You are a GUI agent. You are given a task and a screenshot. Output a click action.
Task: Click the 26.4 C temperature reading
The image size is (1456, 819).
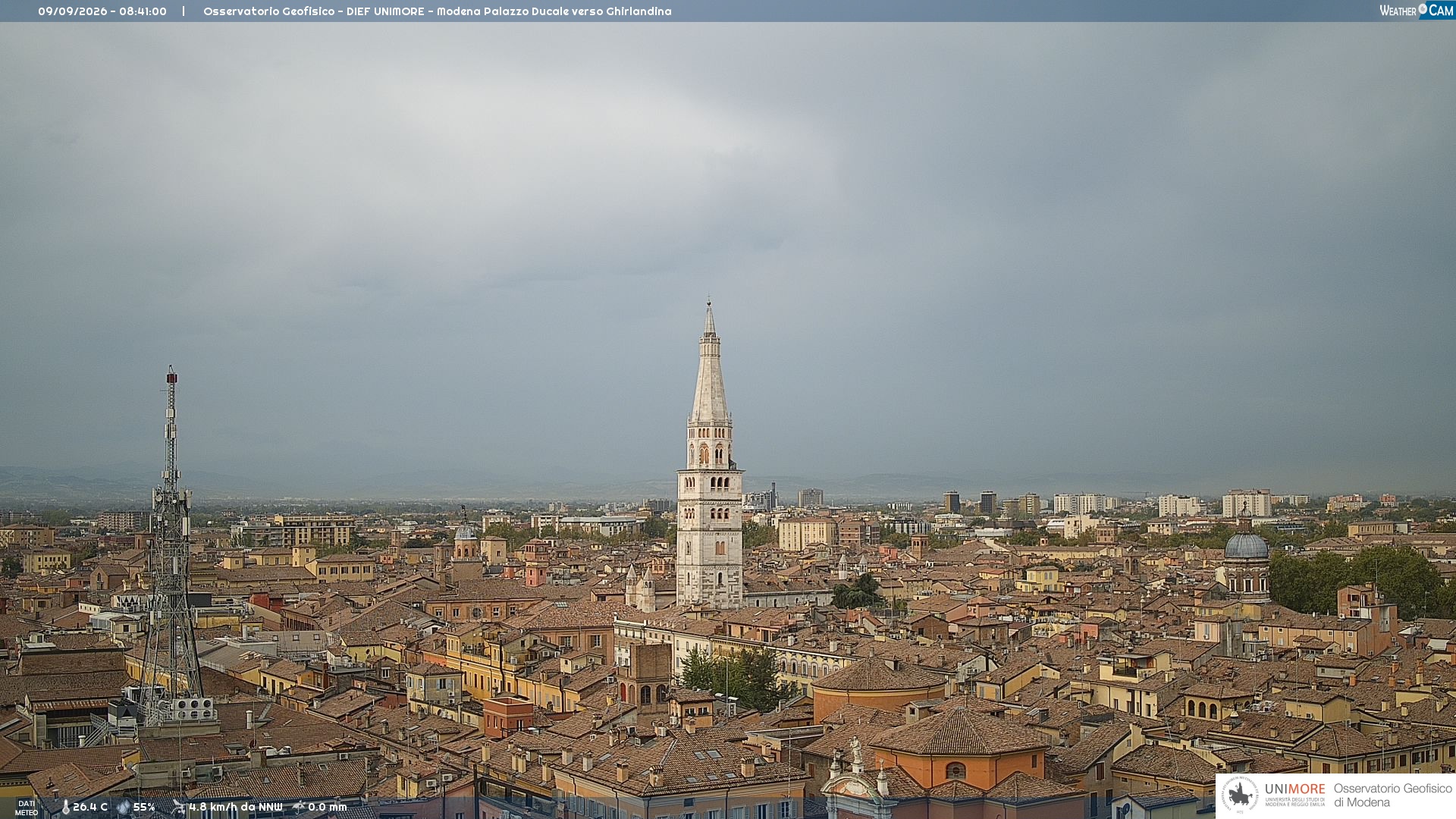click(90, 807)
